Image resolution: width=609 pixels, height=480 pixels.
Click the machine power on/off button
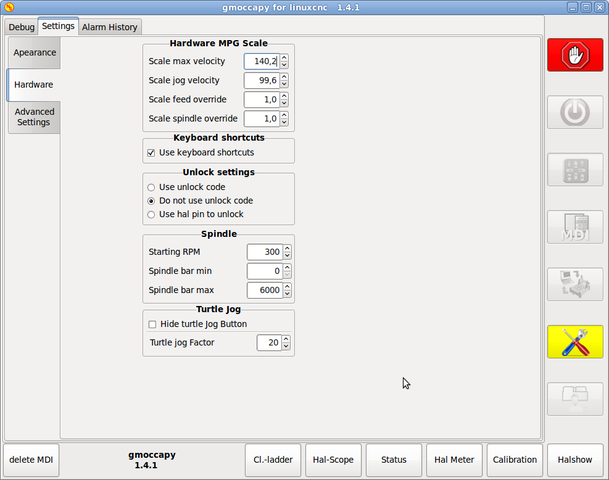[575, 112]
